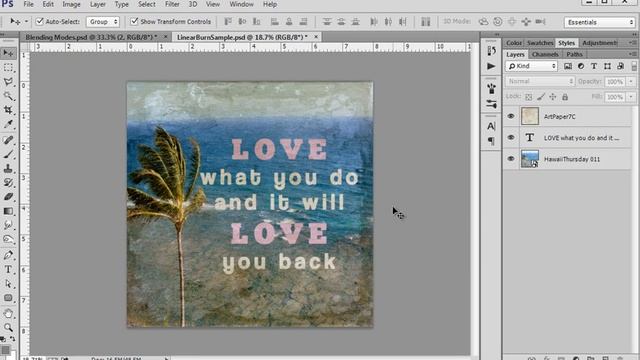Hide the HawaiiThursday 011 layer
The height and width of the screenshot is (360, 640).
(511, 159)
